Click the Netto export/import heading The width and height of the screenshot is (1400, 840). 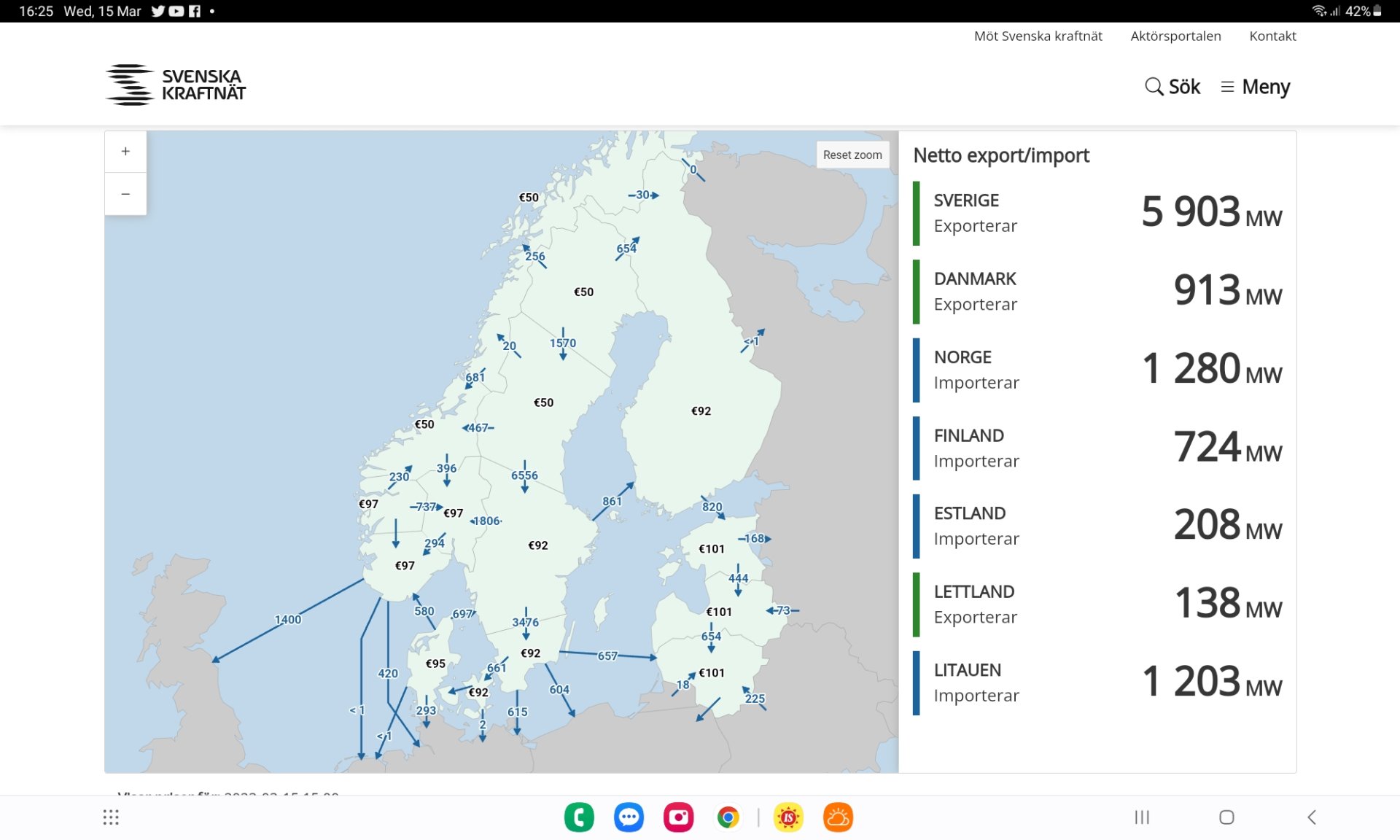(x=1001, y=155)
